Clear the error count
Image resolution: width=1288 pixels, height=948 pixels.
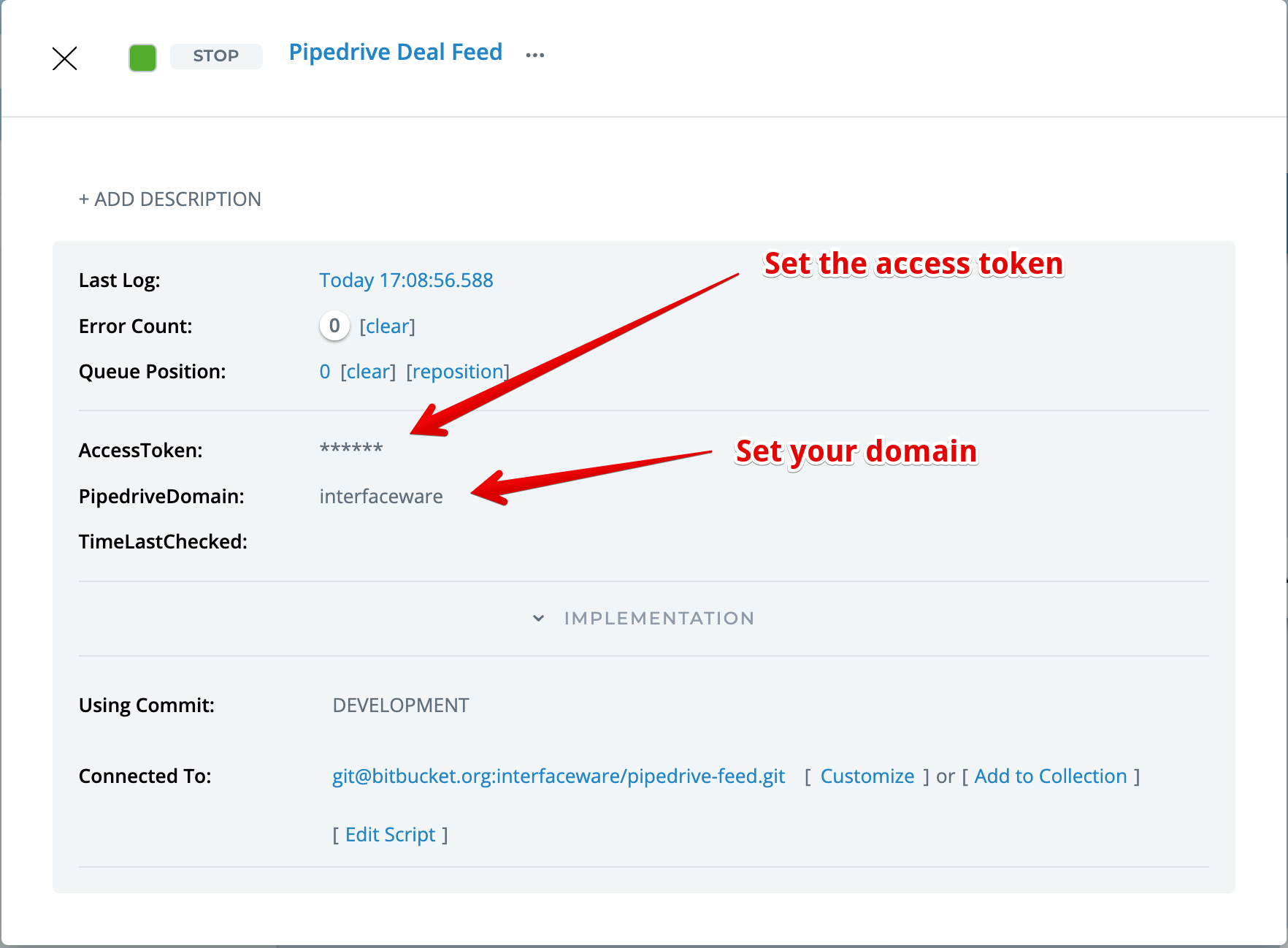coord(387,326)
